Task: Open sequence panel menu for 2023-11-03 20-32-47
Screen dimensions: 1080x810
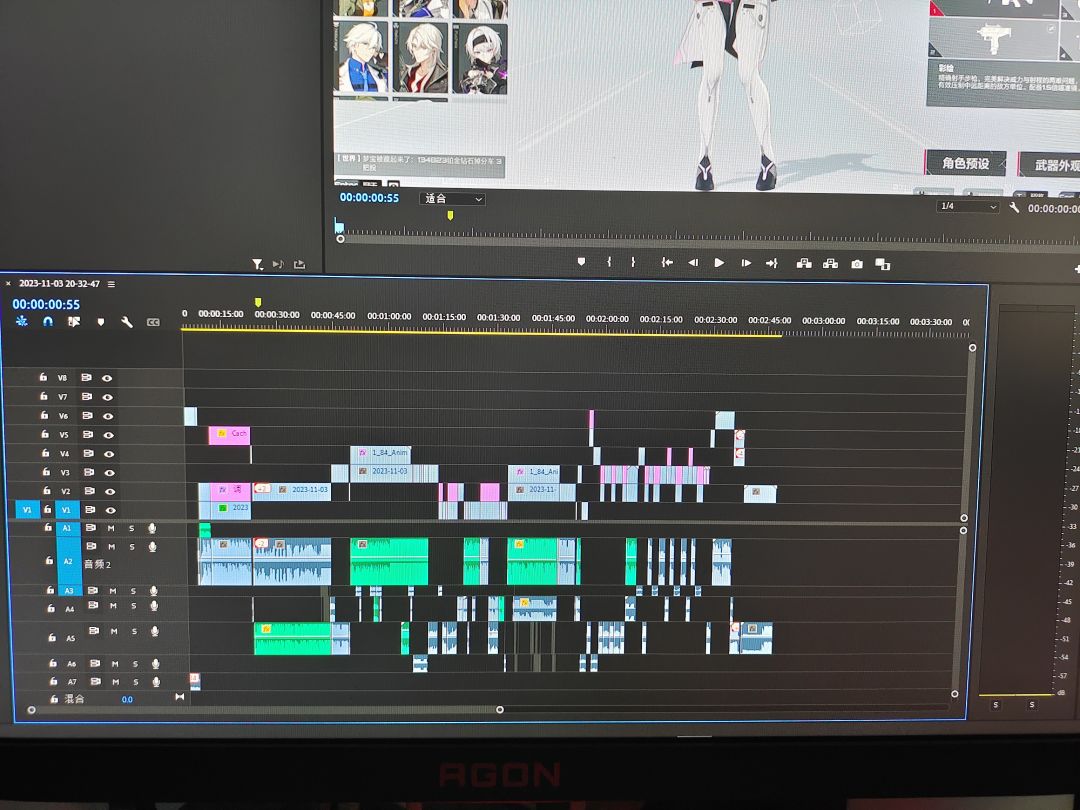Action: click(x=111, y=284)
